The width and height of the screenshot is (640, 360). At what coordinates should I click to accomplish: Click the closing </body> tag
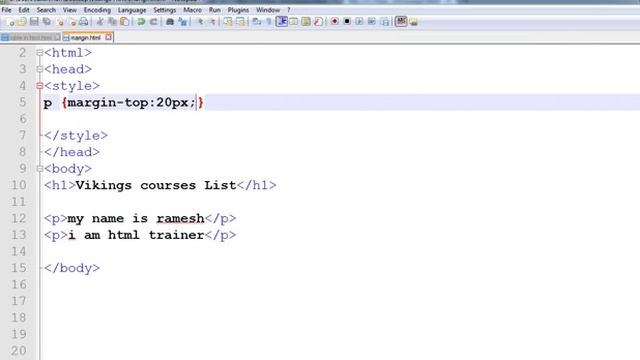coord(72,268)
